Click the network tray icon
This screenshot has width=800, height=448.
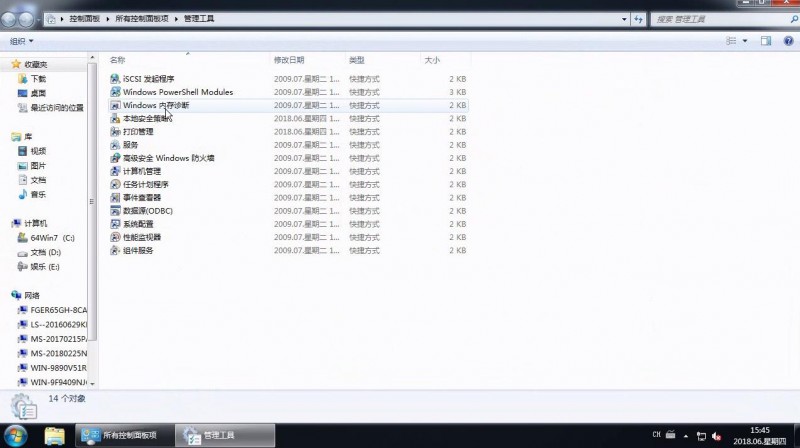(702, 436)
